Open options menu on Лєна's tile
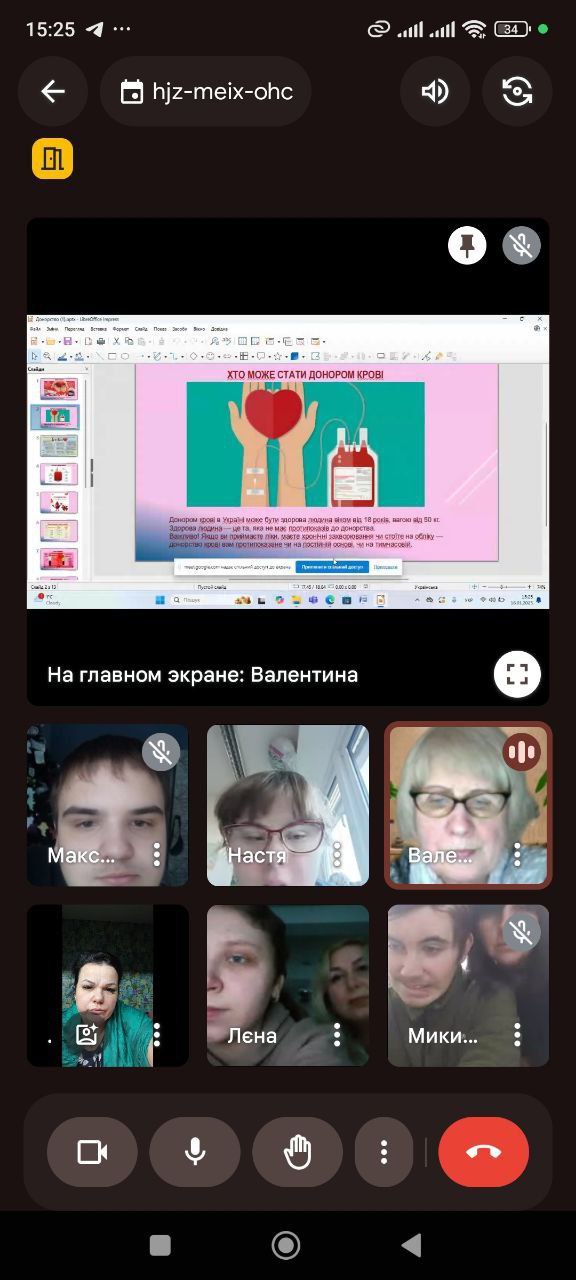Viewport: 576px width, 1280px height. coord(337,1035)
